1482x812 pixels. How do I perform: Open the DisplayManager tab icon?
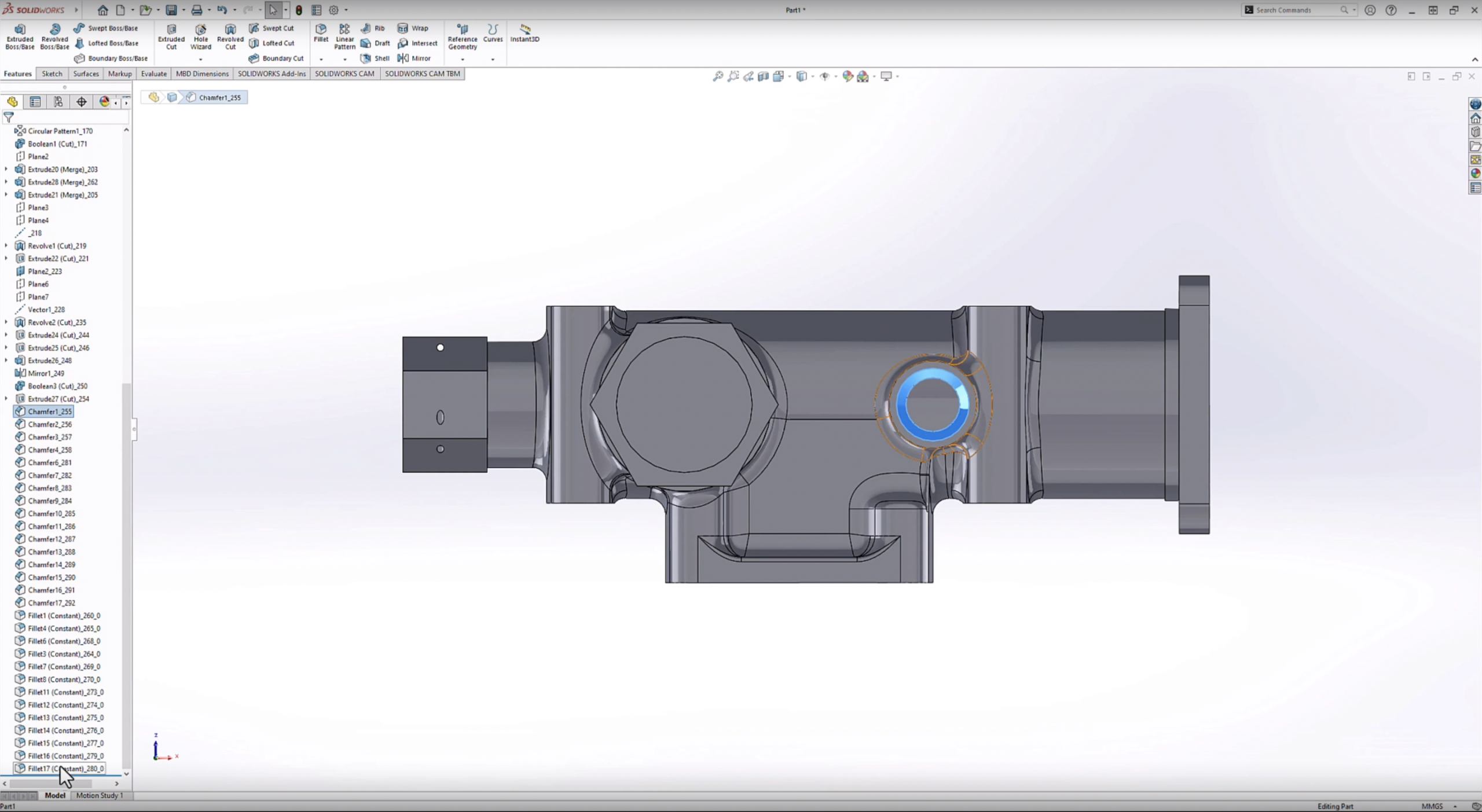coord(104,102)
